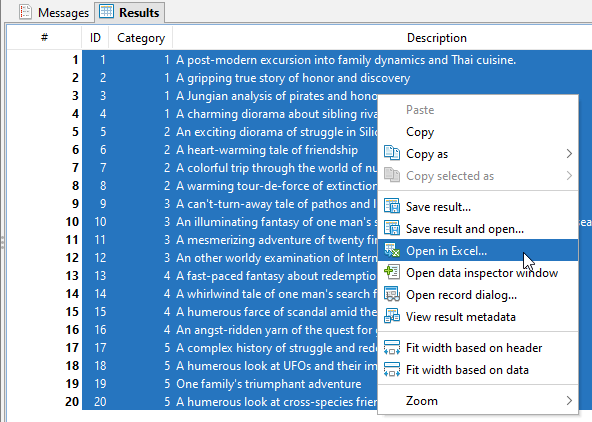
Task: Click Open in Excel... menu item
Action: point(478,251)
